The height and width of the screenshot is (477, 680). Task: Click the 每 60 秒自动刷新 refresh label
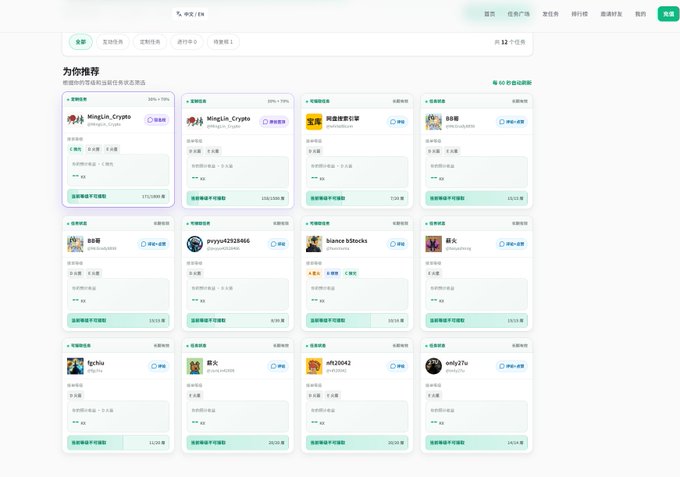pyautogui.click(x=512, y=83)
